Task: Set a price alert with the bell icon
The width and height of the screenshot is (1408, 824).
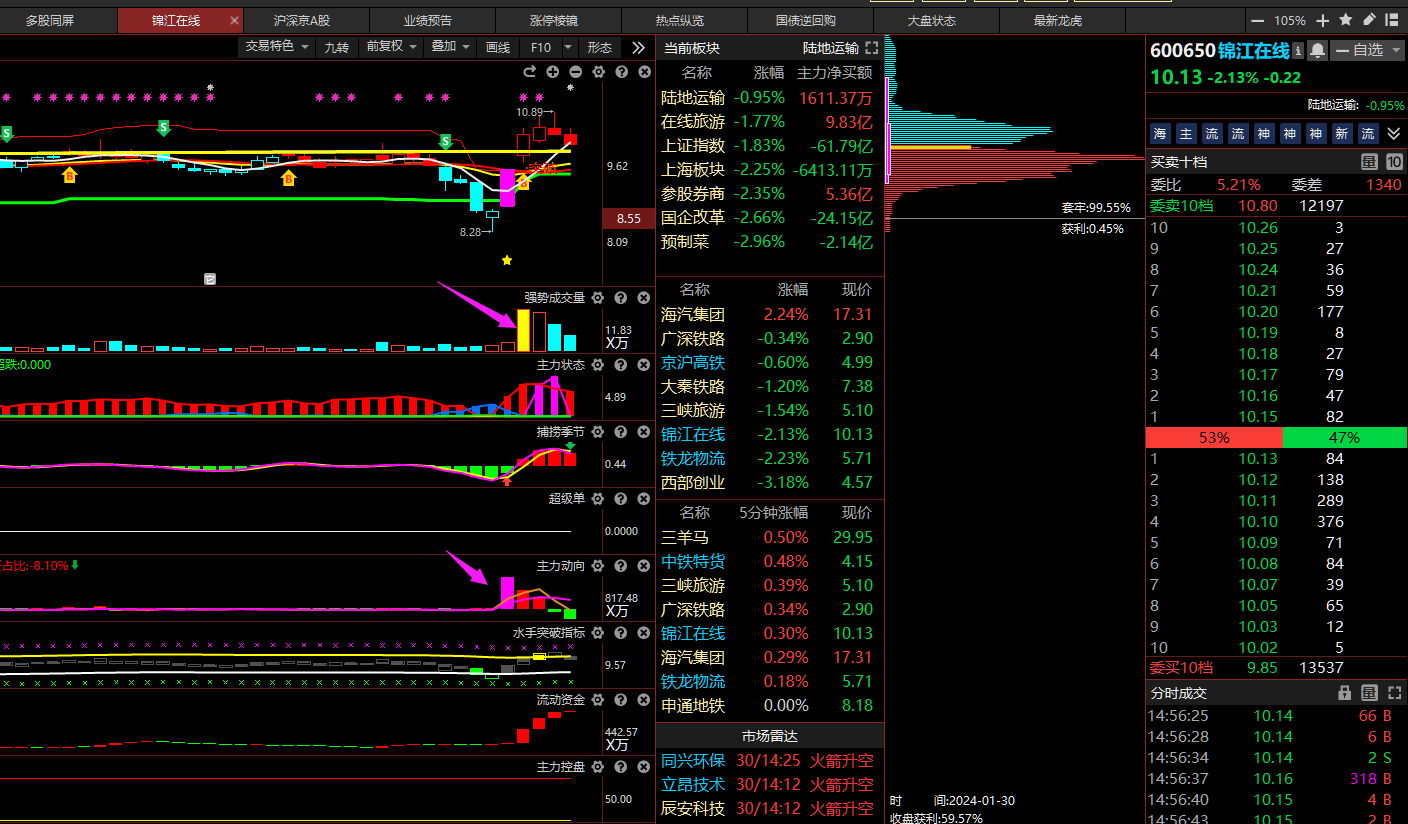Action: point(1317,50)
